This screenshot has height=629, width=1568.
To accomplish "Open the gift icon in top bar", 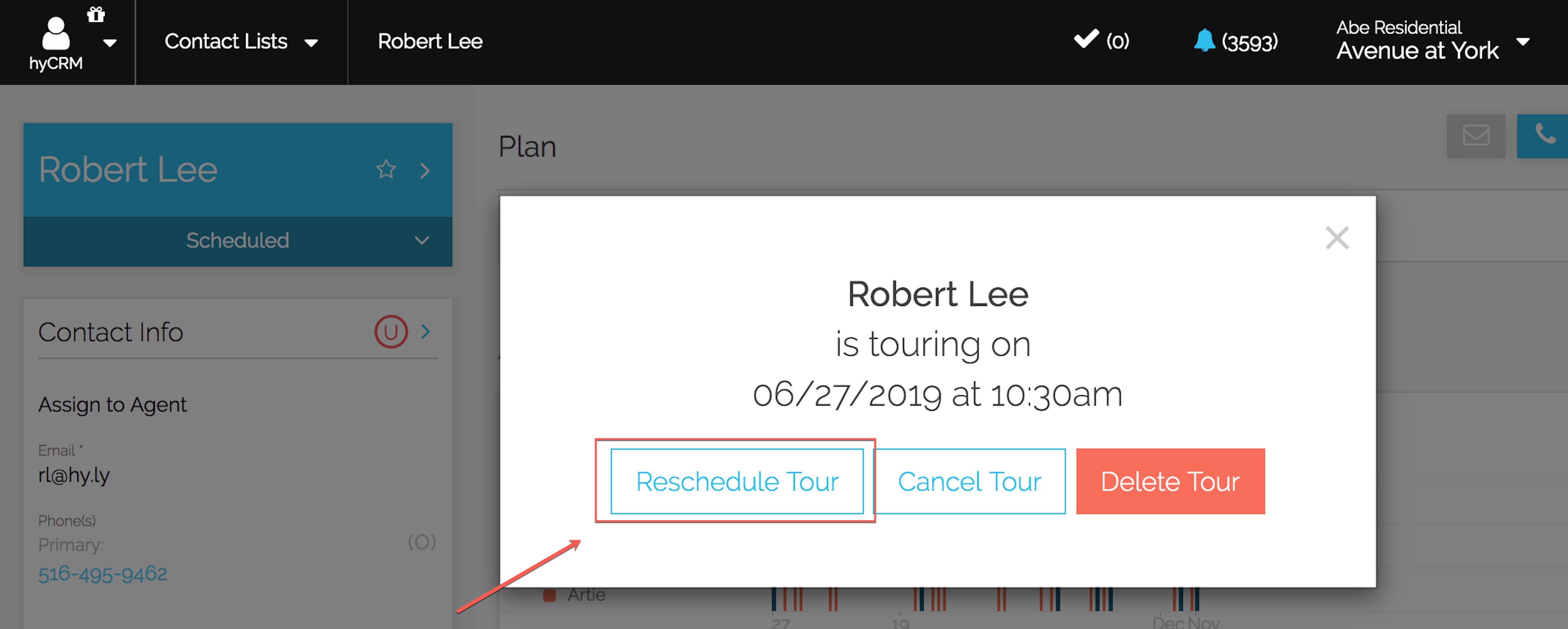I will pos(96,14).
